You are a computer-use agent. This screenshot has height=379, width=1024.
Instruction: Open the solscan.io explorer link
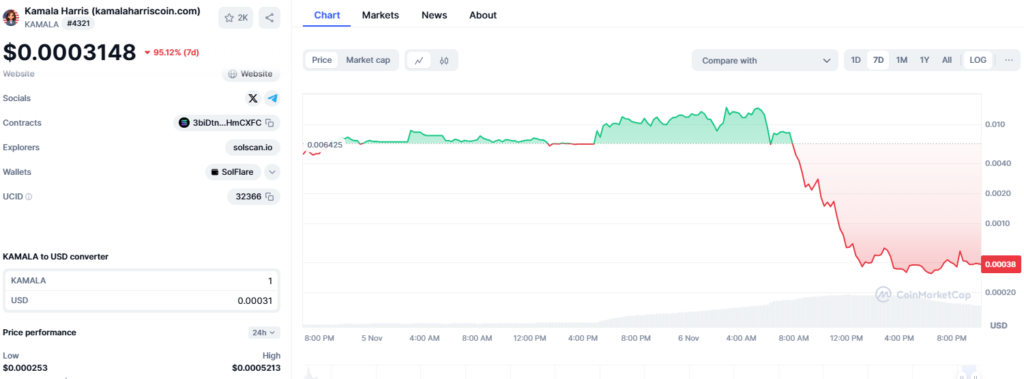tap(253, 148)
